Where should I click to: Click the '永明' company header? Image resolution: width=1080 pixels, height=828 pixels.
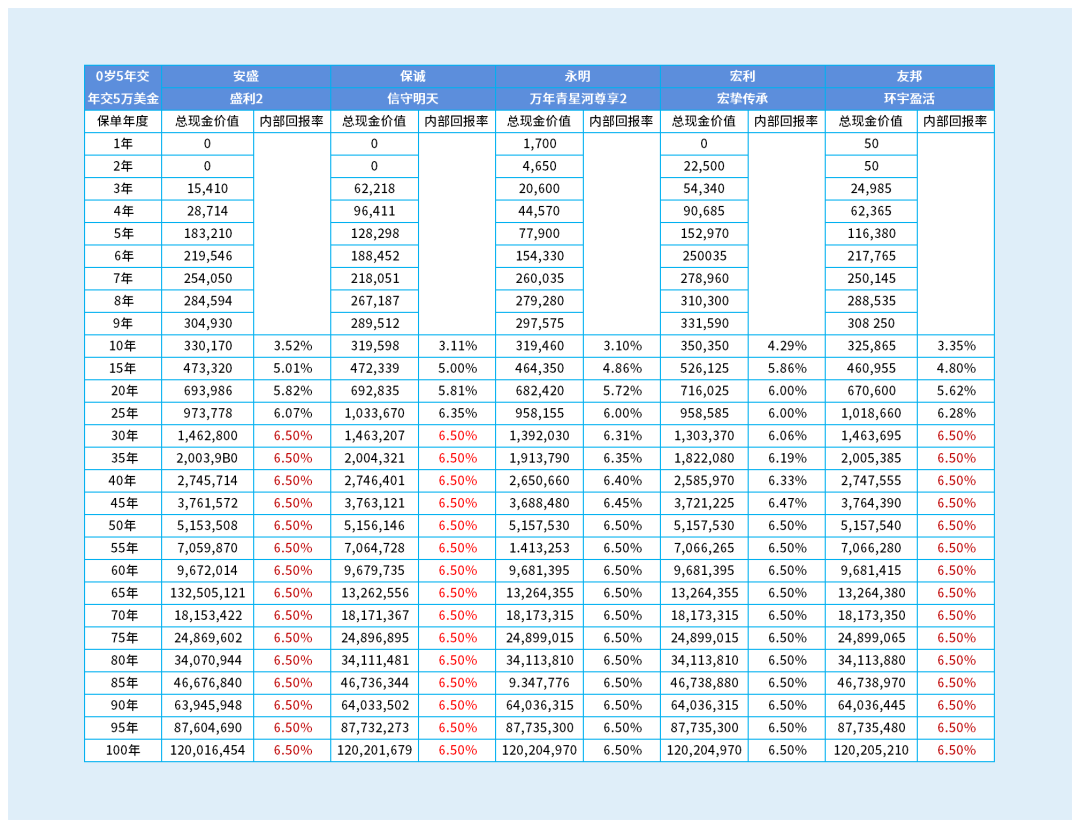pyautogui.click(x=577, y=76)
